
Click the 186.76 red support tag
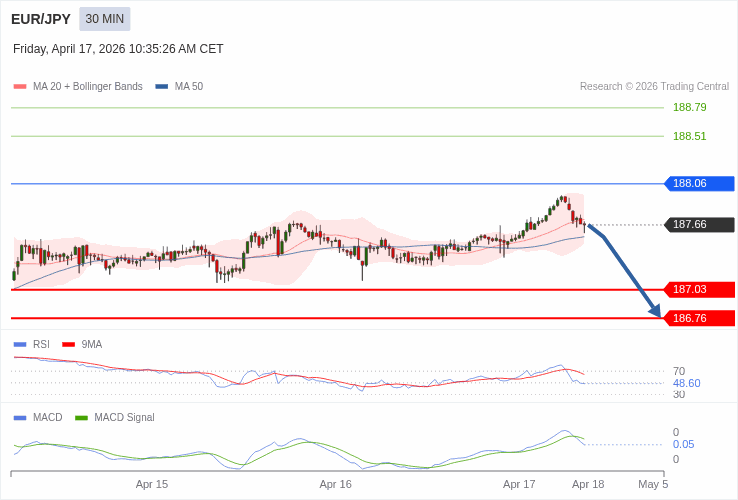tap(698, 319)
